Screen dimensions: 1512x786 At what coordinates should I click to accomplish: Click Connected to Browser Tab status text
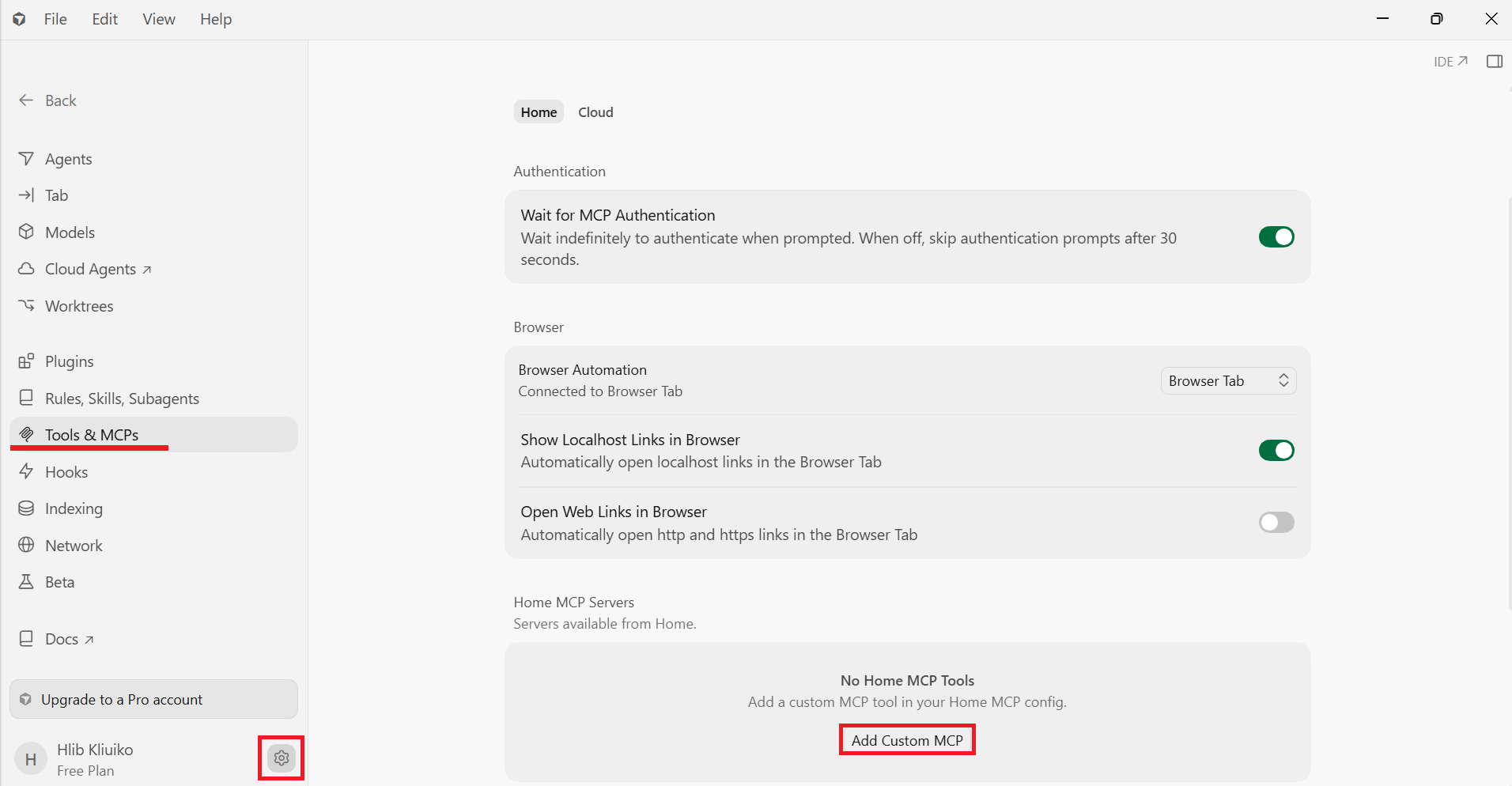click(600, 391)
